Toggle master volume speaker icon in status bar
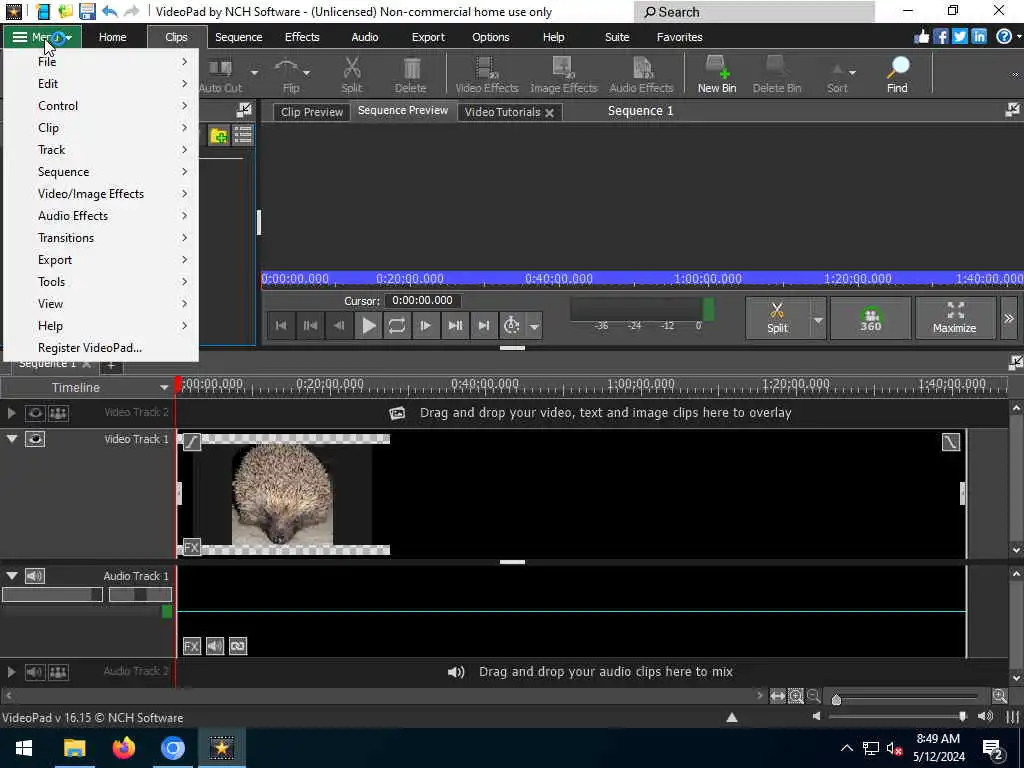Screen dimensions: 1024x768 tap(985, 716)
